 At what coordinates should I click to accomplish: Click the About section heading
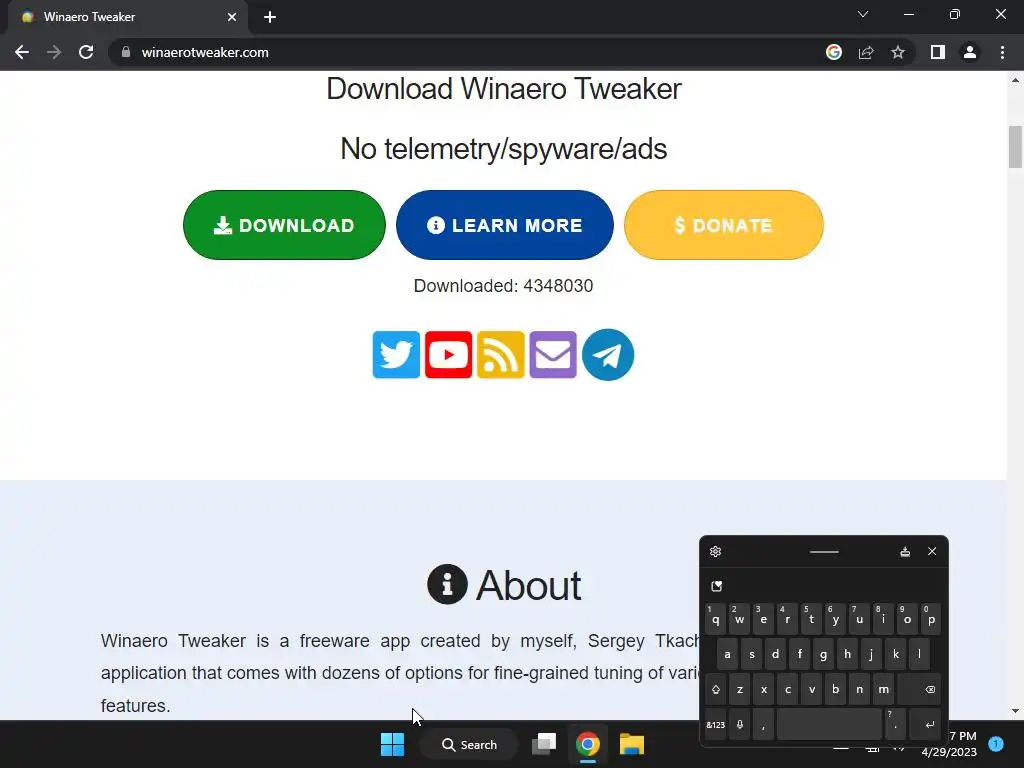504,584
